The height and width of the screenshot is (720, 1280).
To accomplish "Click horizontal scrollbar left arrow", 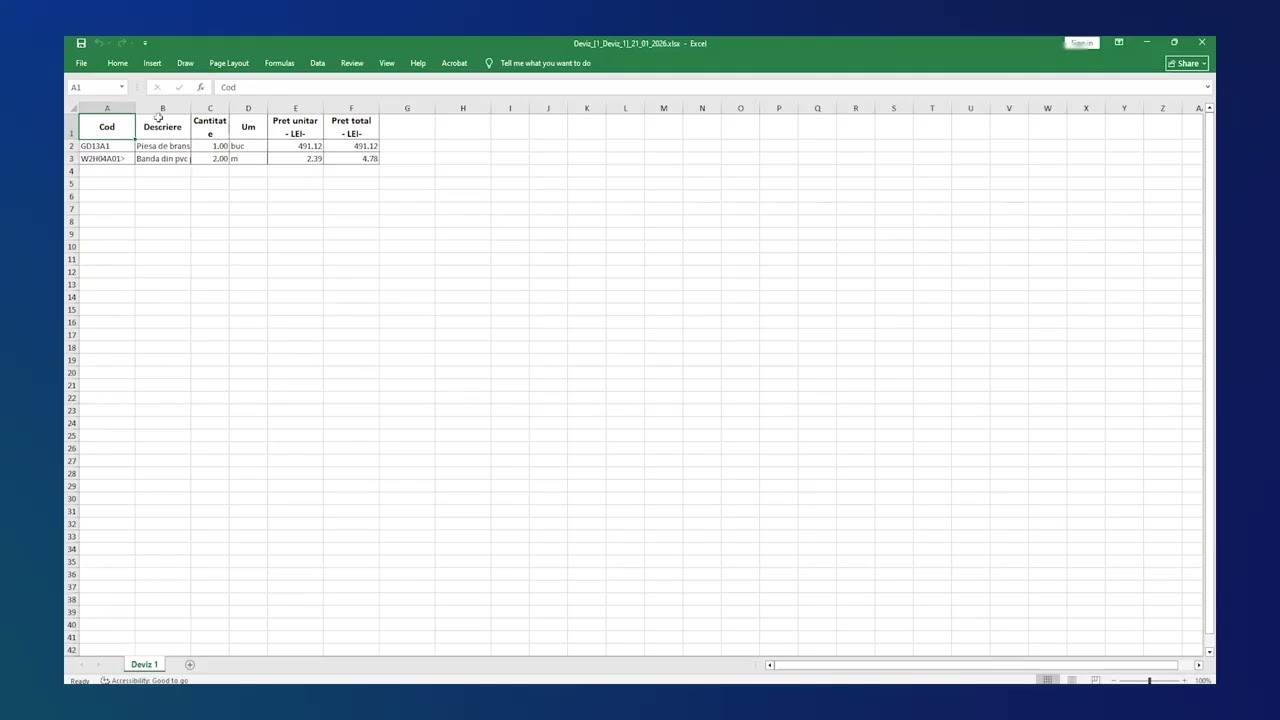I will [x=769, y=665].
